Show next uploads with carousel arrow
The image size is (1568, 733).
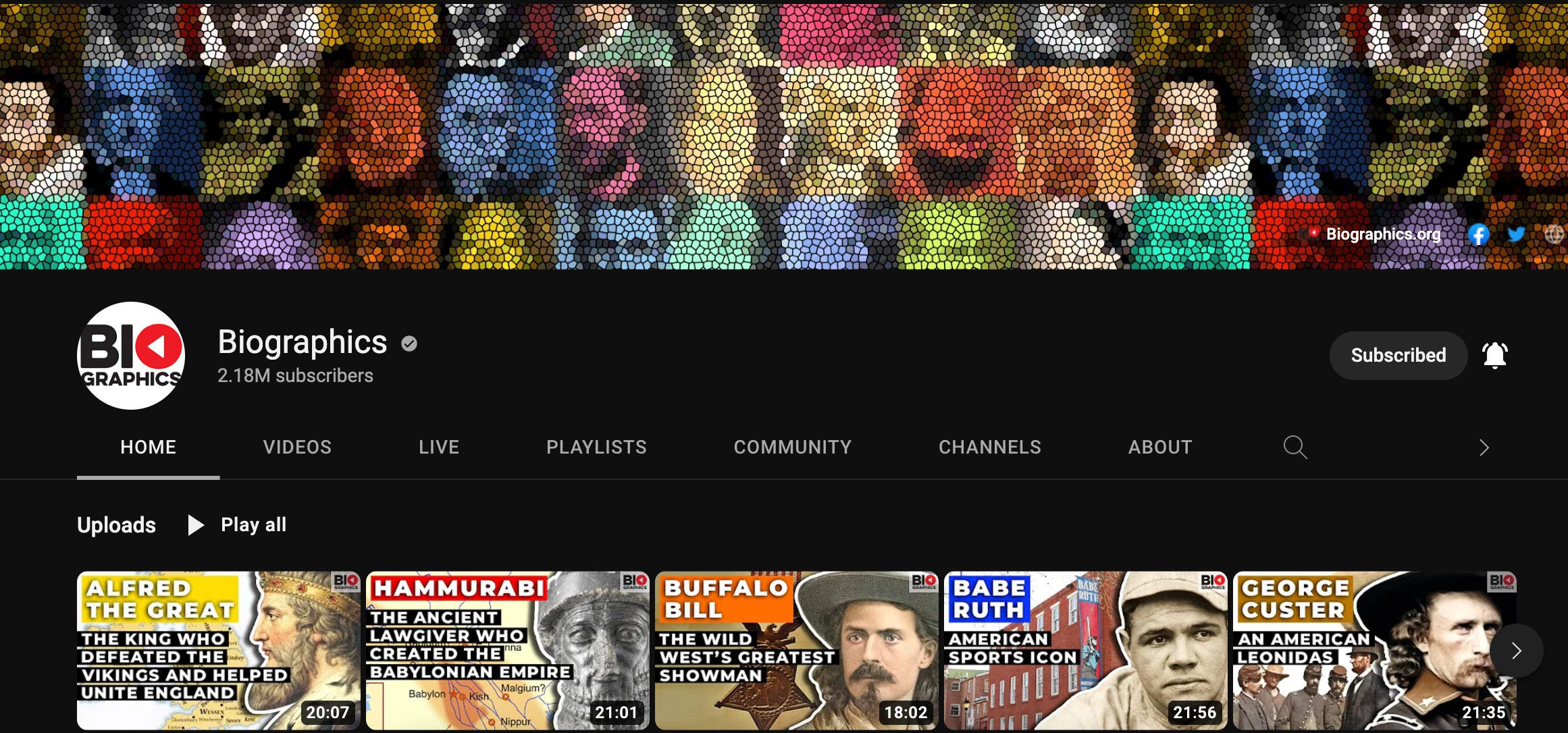coord(1516,651)
